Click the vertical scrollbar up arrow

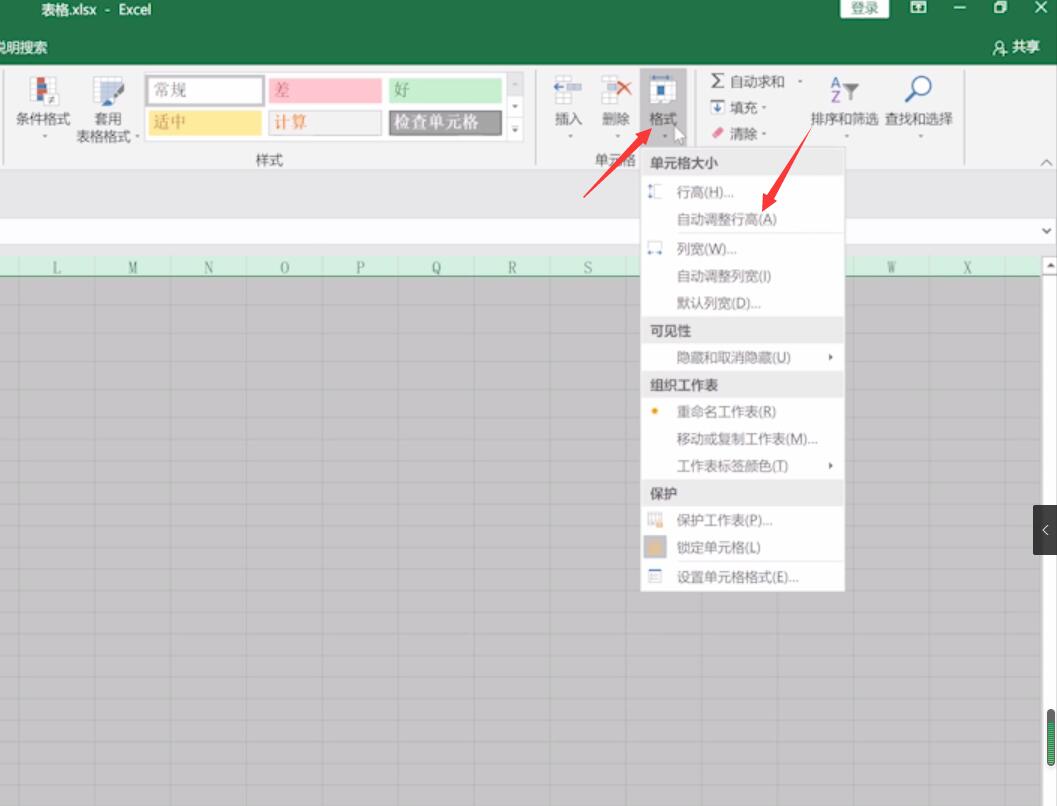(x=1050, y=266)
